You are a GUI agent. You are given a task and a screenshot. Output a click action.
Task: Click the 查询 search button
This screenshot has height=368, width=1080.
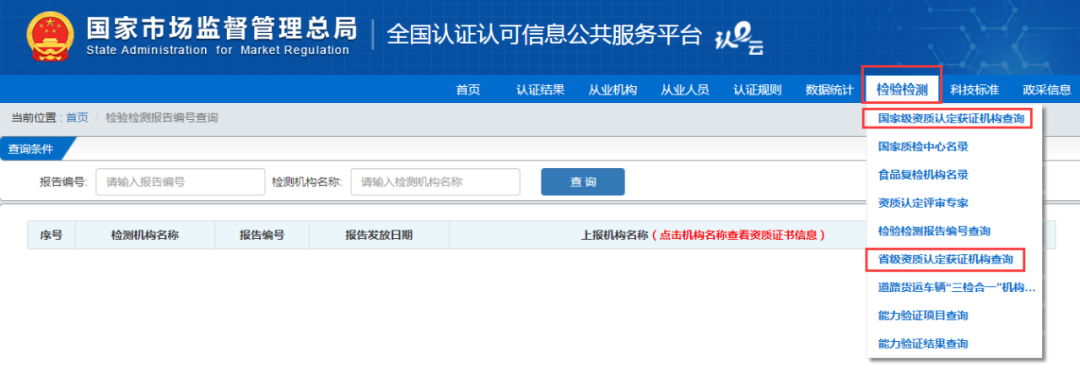(x=583, y=182)
